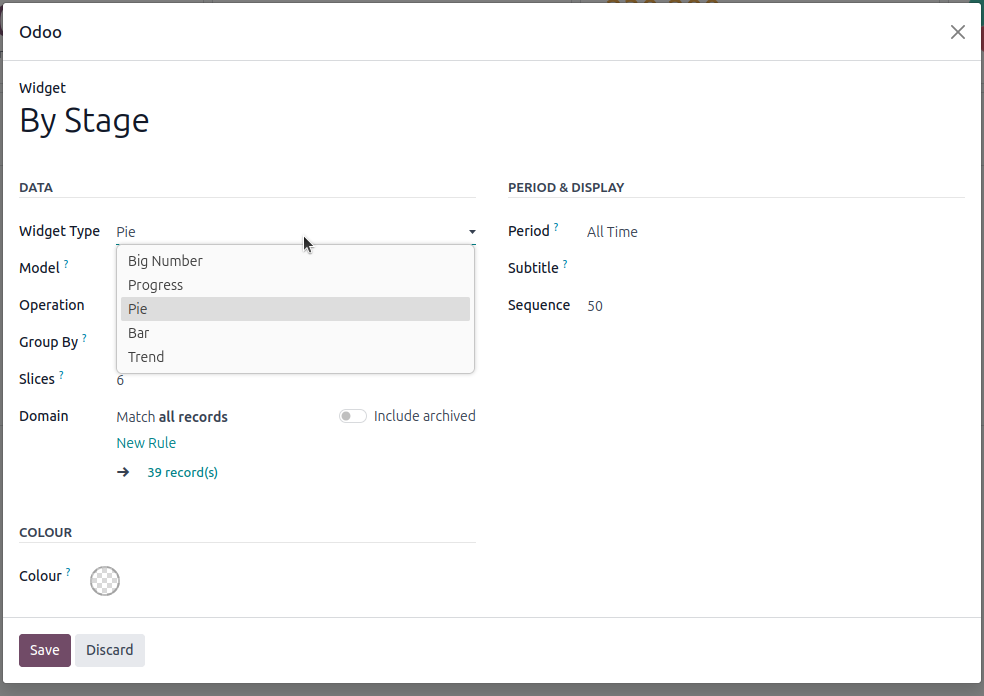
Task: Click the arrow icon beside record count
Action: [123, 473]
